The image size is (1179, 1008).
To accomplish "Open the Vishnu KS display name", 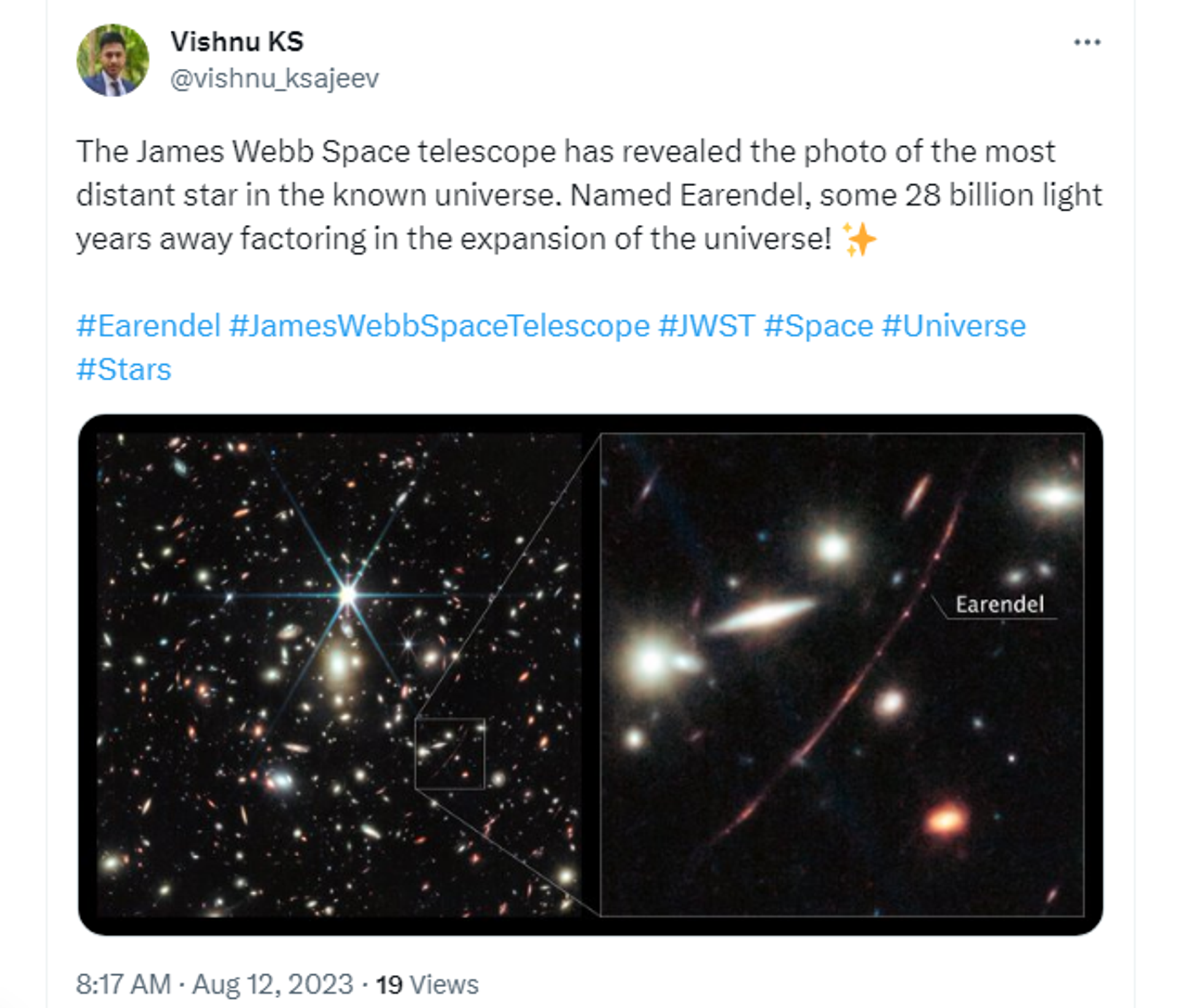I will [237, 42].
